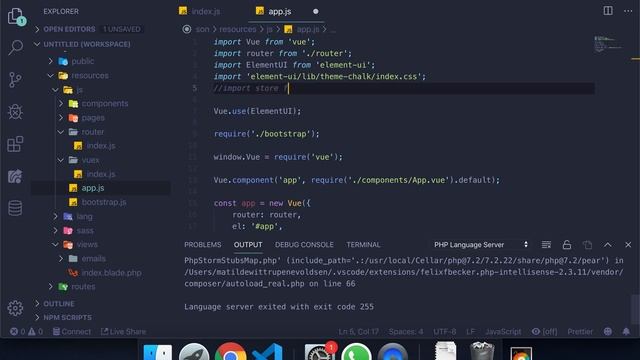Screen dimensions: 640x360
Task: Click Ln 5, Col 17 cursor position
Action: coord(358,331)
